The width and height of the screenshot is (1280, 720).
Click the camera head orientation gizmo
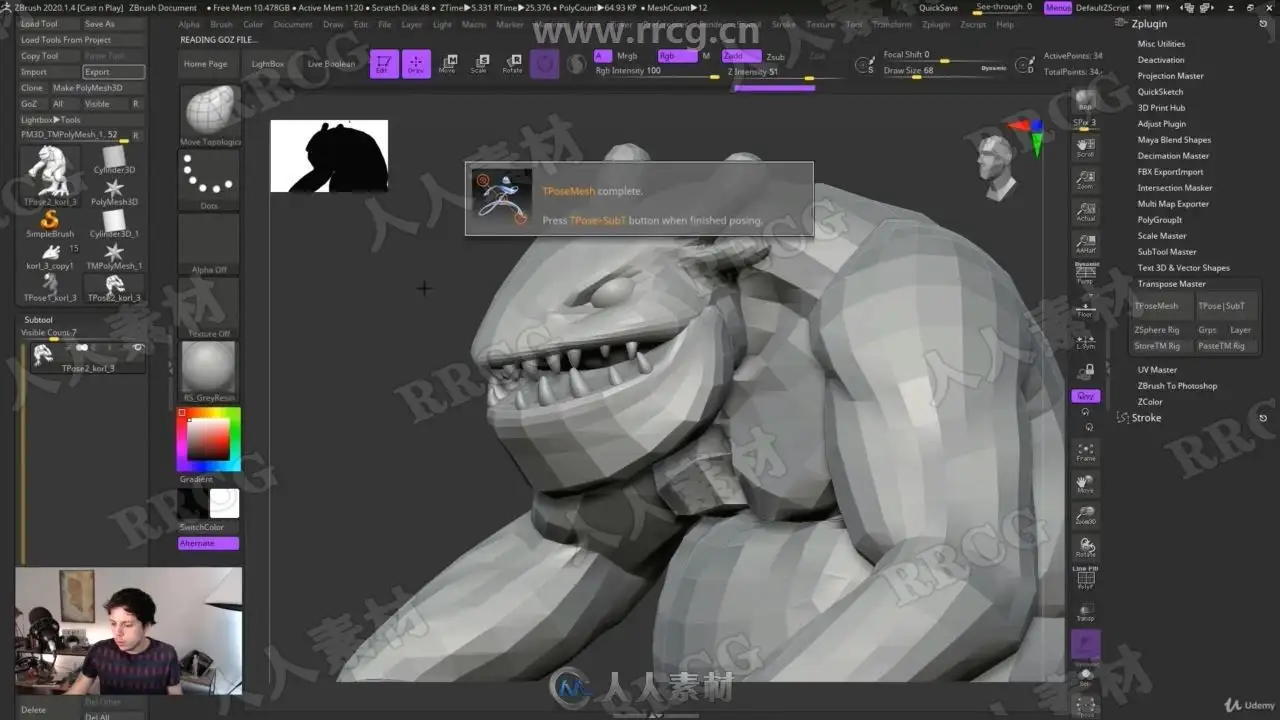click(996, 166)
